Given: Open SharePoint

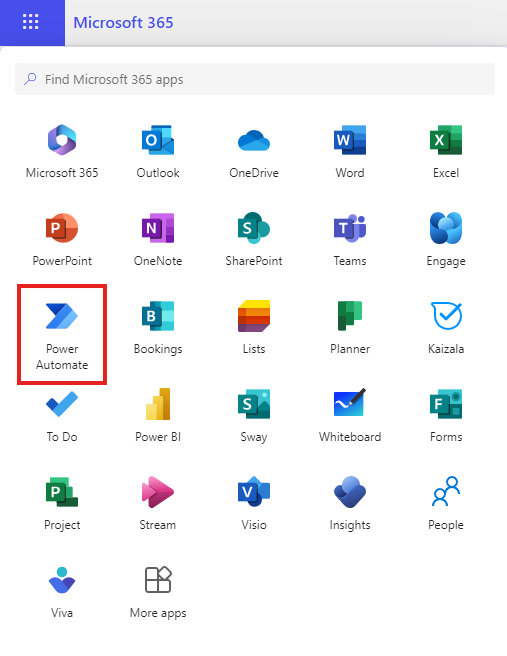Looking at the screenshot, I should click(x=254, y=240).
